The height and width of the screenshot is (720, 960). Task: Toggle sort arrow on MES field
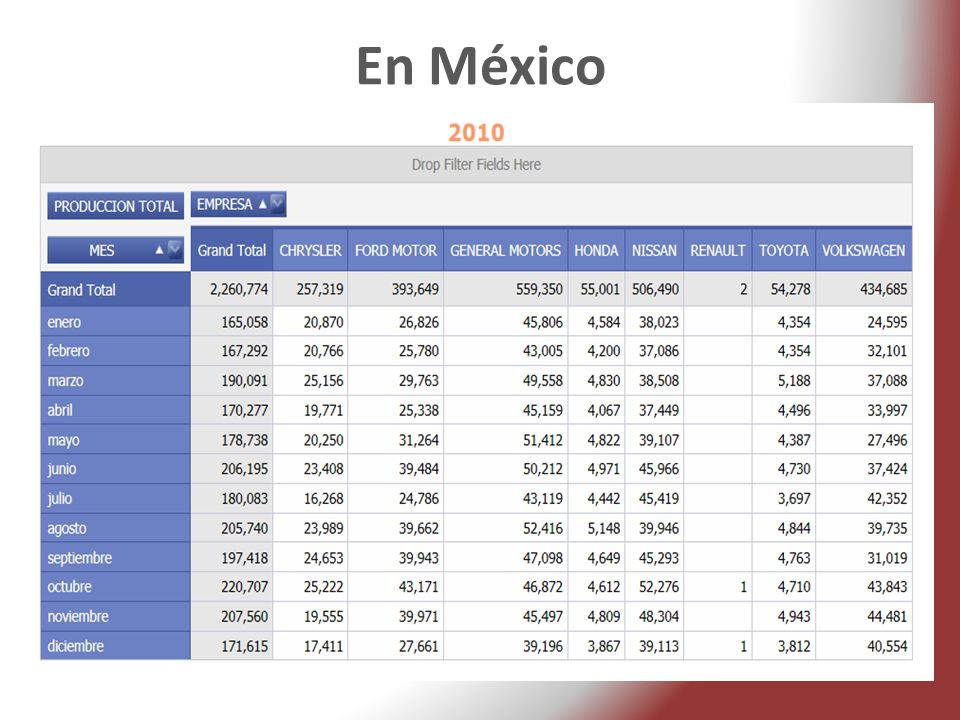click(159, 250)
